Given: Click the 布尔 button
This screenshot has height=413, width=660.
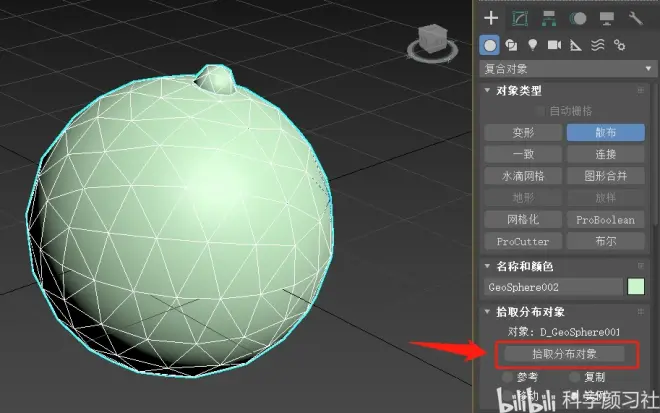Looking at the screenshot, I should tap(605, 242).
